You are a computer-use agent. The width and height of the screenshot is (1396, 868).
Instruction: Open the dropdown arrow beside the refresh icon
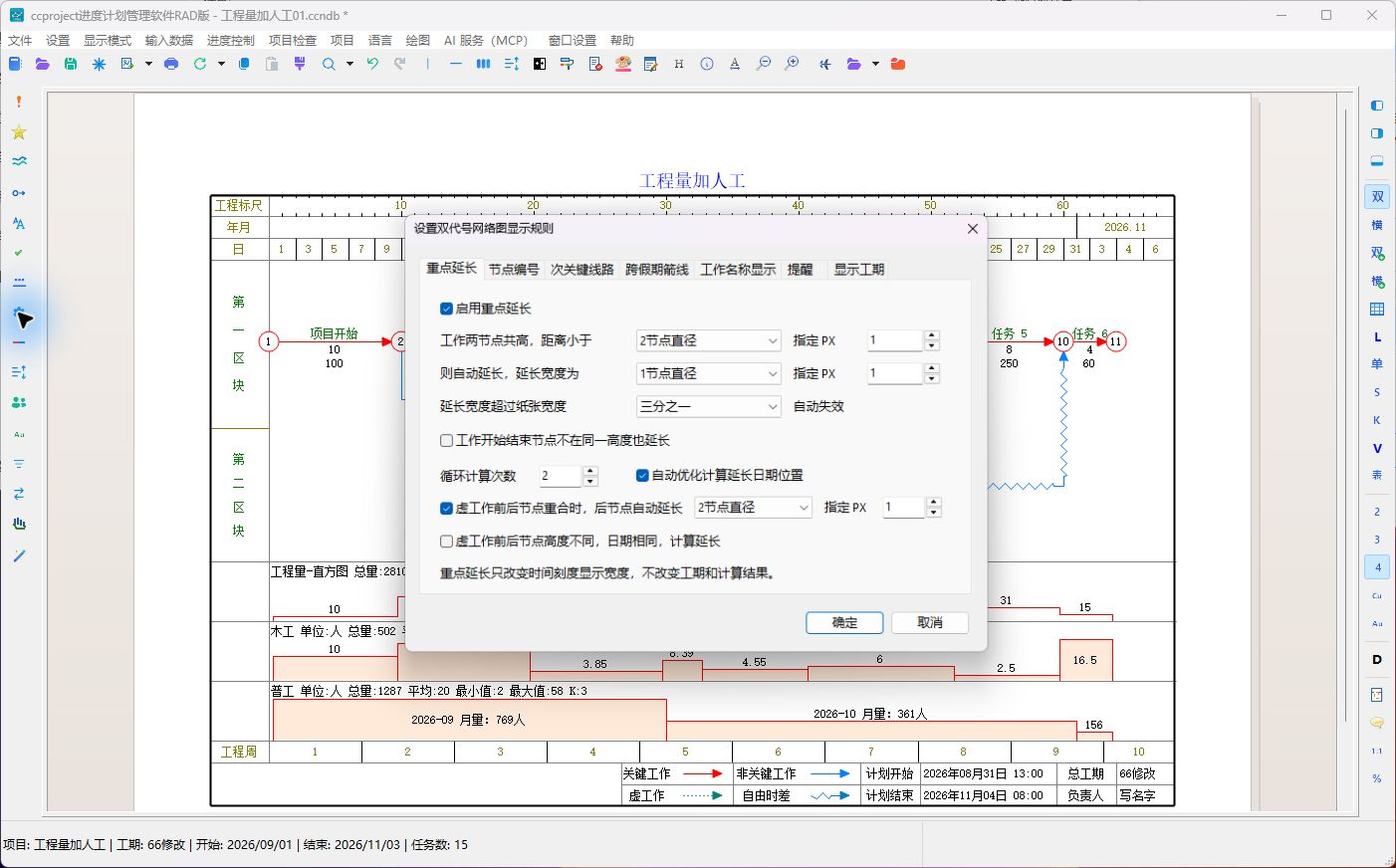(x=221, y=64)
